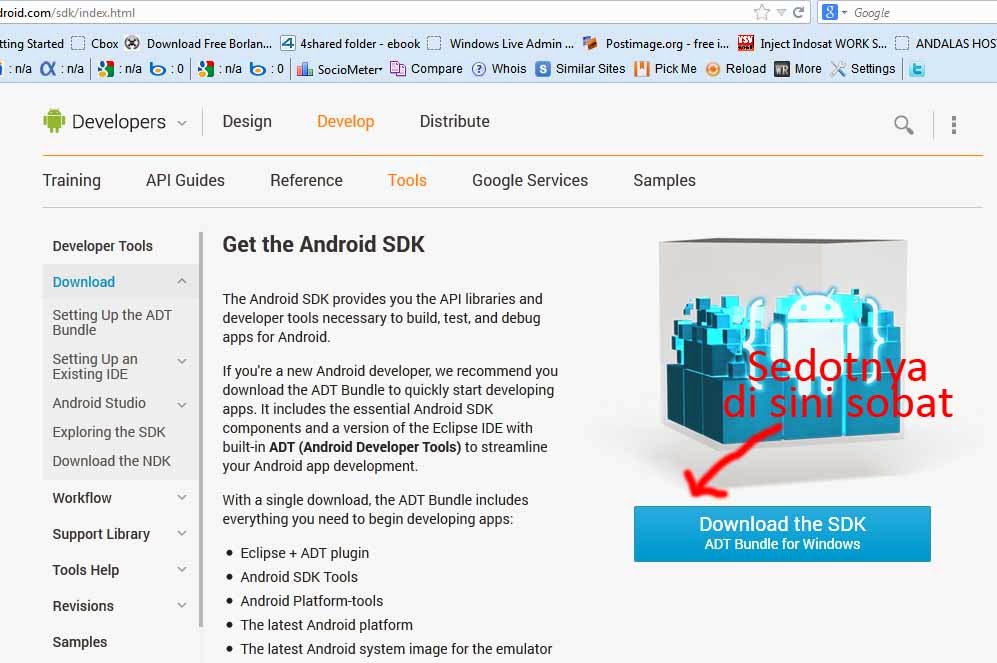Expand the Tools Help chevron
This screenshot has width=997, height=663.
click(182, 569)
